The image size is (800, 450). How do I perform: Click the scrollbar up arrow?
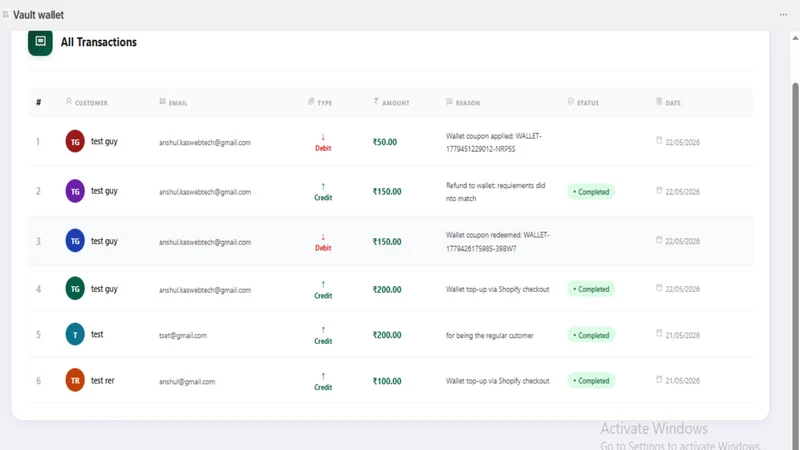pyautogui.click(x=795, y=38)
